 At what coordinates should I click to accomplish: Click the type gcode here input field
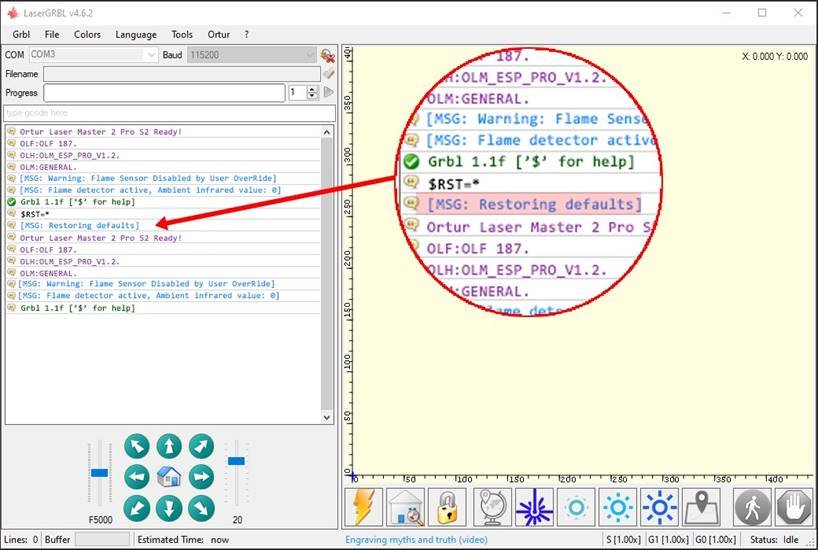click(x=168, y=113)
